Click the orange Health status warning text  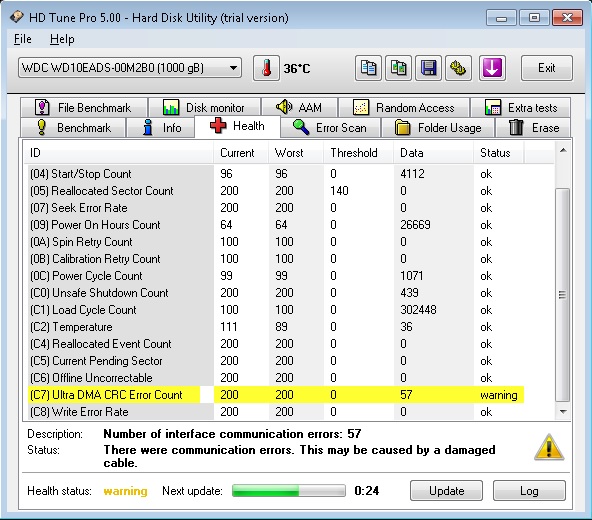pos(125,491)
